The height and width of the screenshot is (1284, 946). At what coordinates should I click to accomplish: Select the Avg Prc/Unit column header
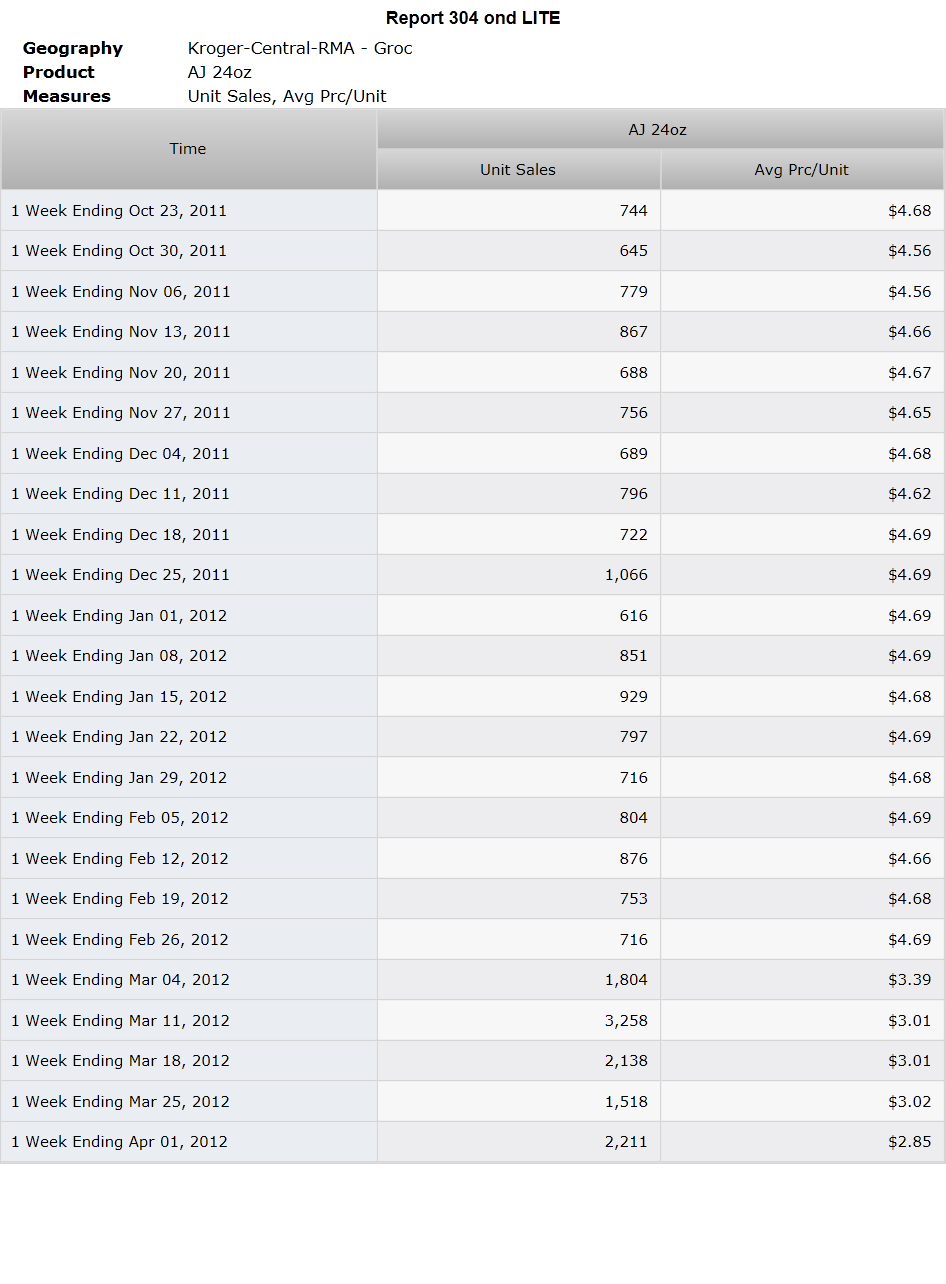click(x=802, y=170)
